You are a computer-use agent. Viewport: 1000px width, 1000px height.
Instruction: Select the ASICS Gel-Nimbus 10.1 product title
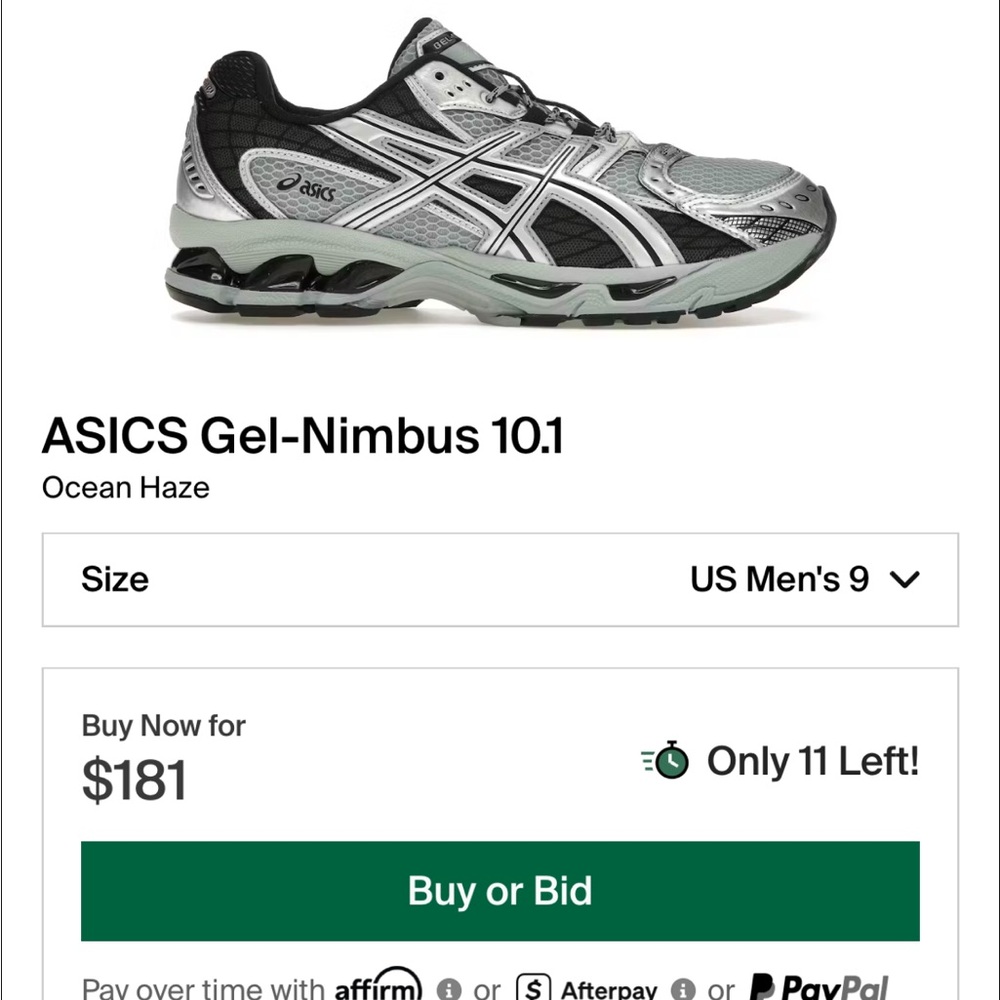coord(303,435)
